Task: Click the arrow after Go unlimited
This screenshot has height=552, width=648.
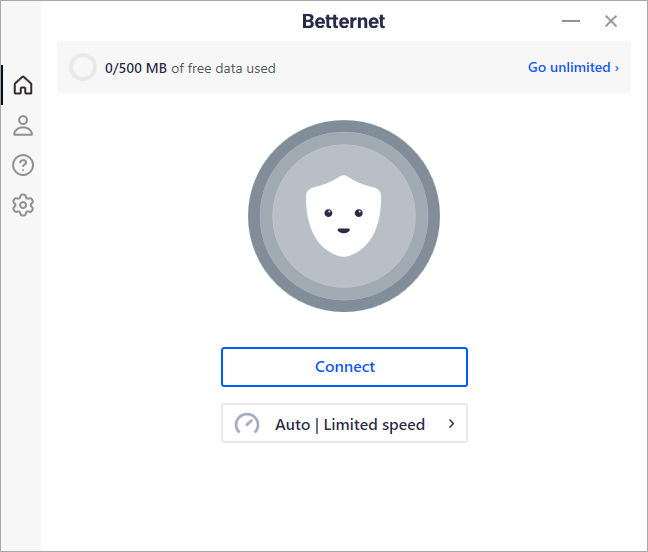Action: click(x=617, y=68)
